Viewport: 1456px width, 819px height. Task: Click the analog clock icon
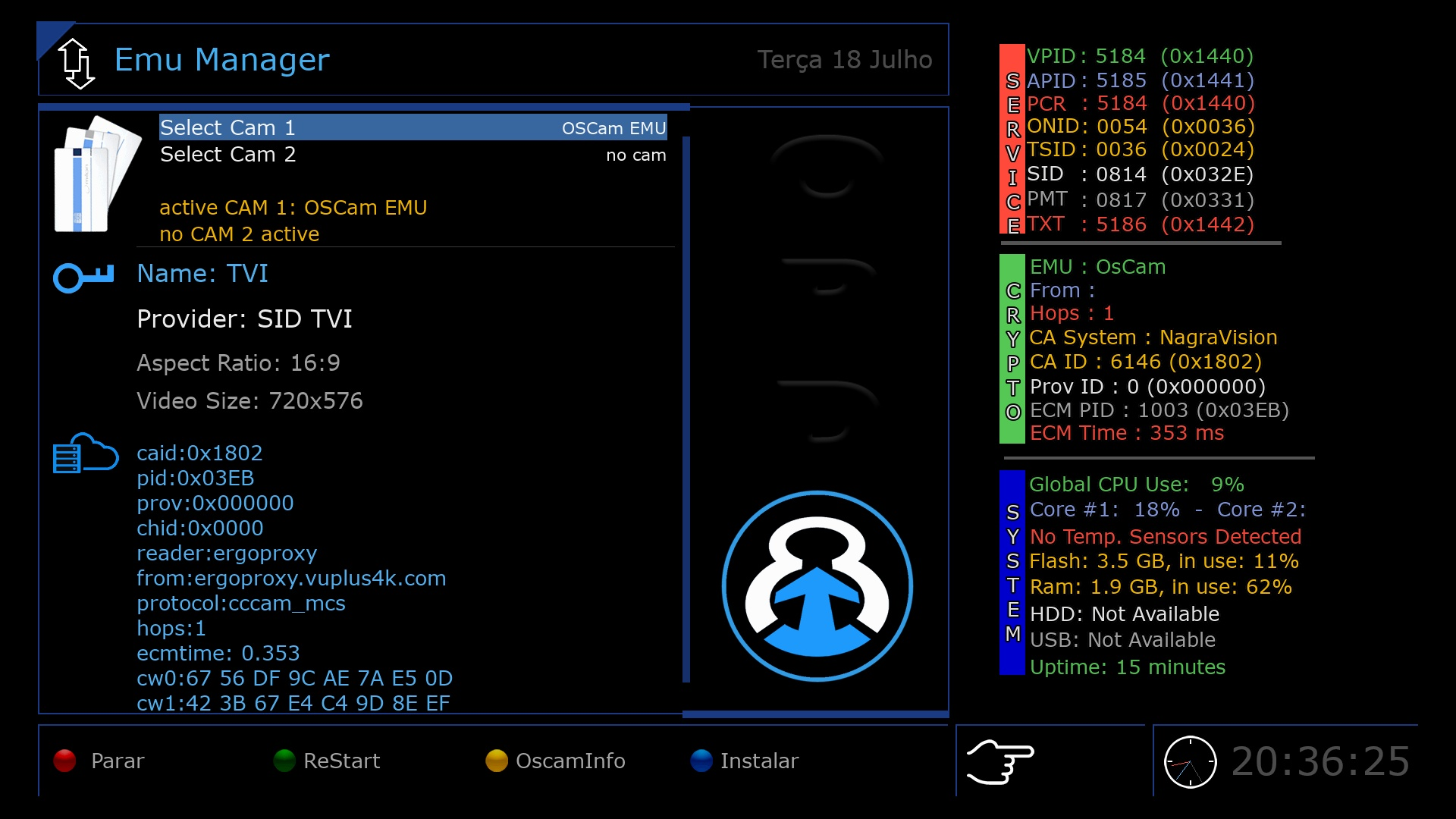tap(1190, 761)
